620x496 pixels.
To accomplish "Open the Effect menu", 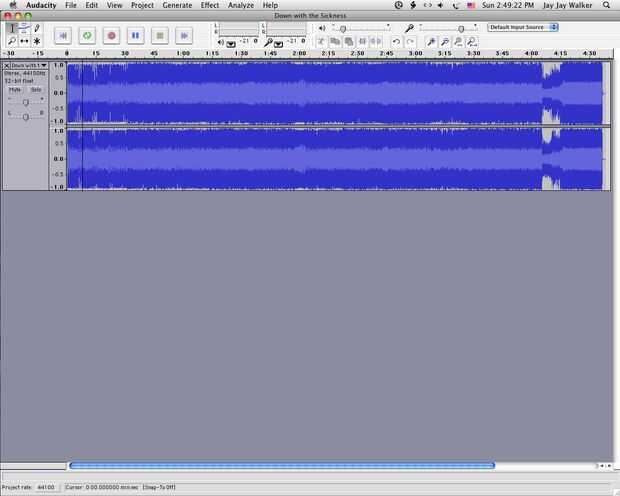I will click(x=210, y=5).
